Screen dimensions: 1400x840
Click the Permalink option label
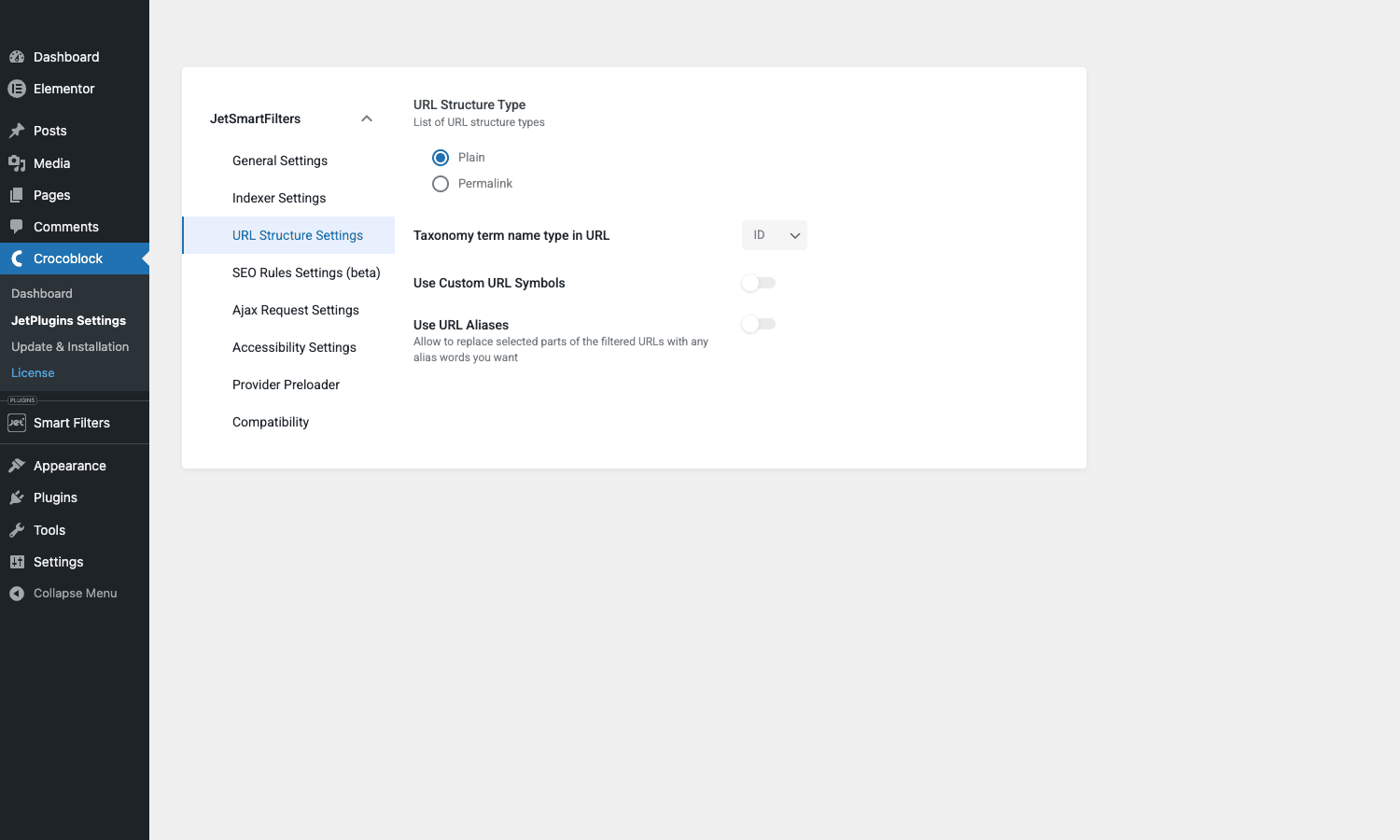point(485,184)
